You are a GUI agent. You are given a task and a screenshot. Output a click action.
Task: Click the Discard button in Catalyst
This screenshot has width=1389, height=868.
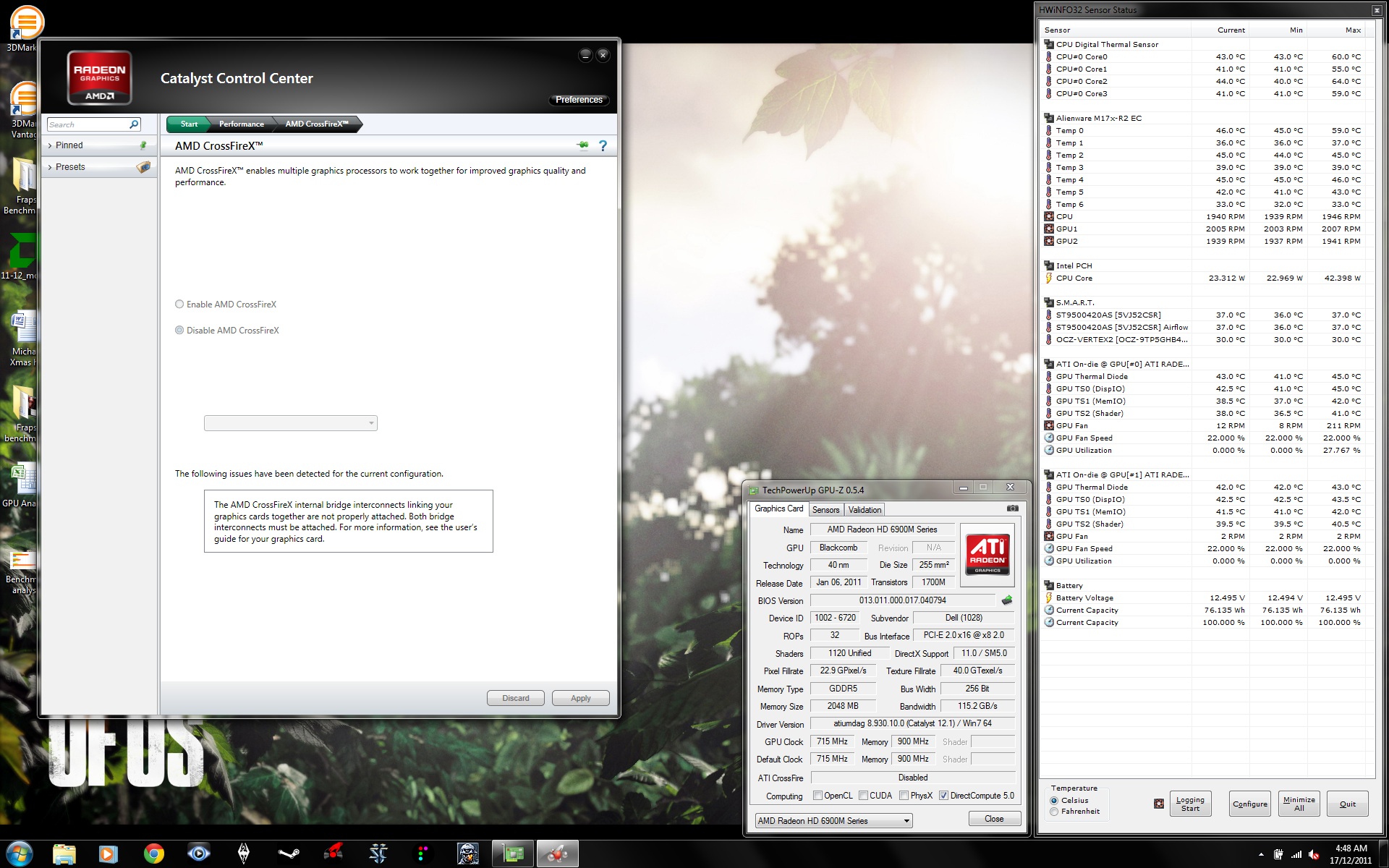(x=516, y=698)
